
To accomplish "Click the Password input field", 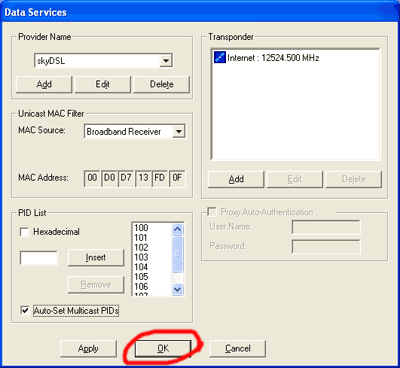I will [326, 247].
